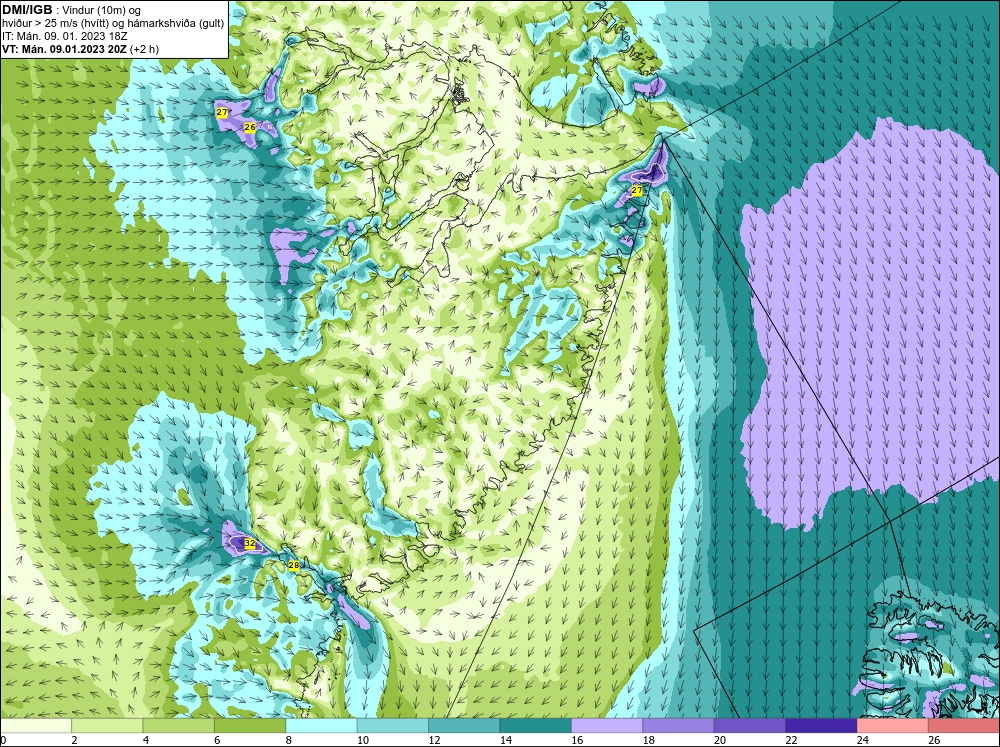Click the yellow gust label 28
The height and width of the screenshot is (747, 1000).
[x=293, y=565]
